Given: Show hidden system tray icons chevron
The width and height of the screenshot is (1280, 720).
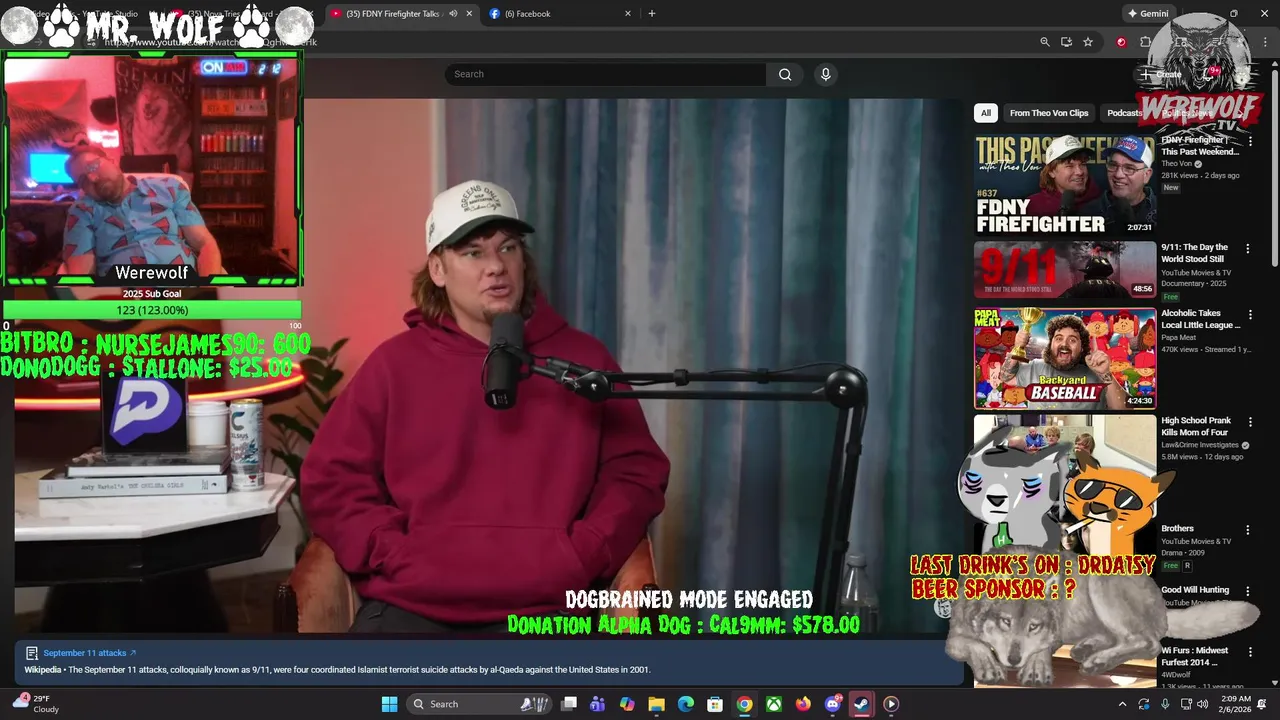Looking at the screenshot, I should (x=1122, y=704).
